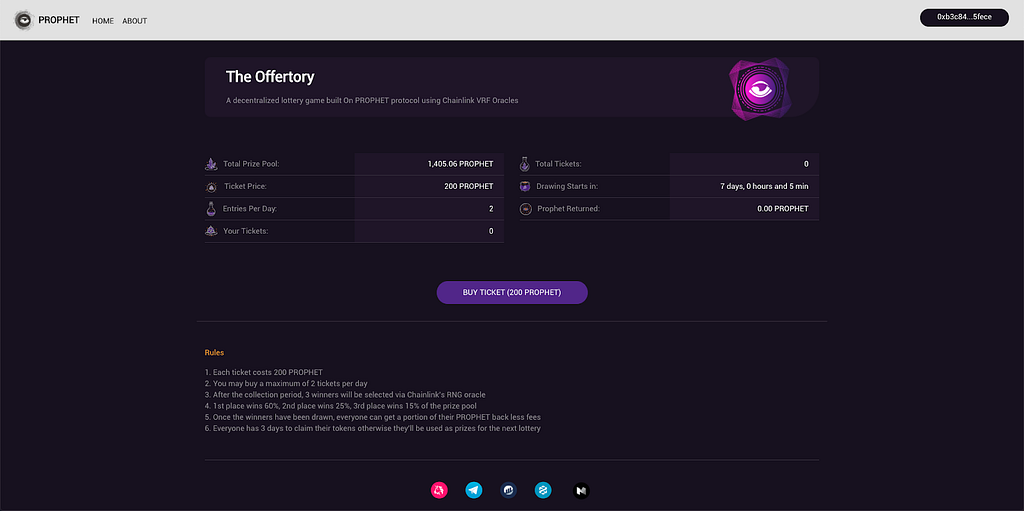Click the '1,405.06 PROPHET' prize value

(x=460, y=164)
